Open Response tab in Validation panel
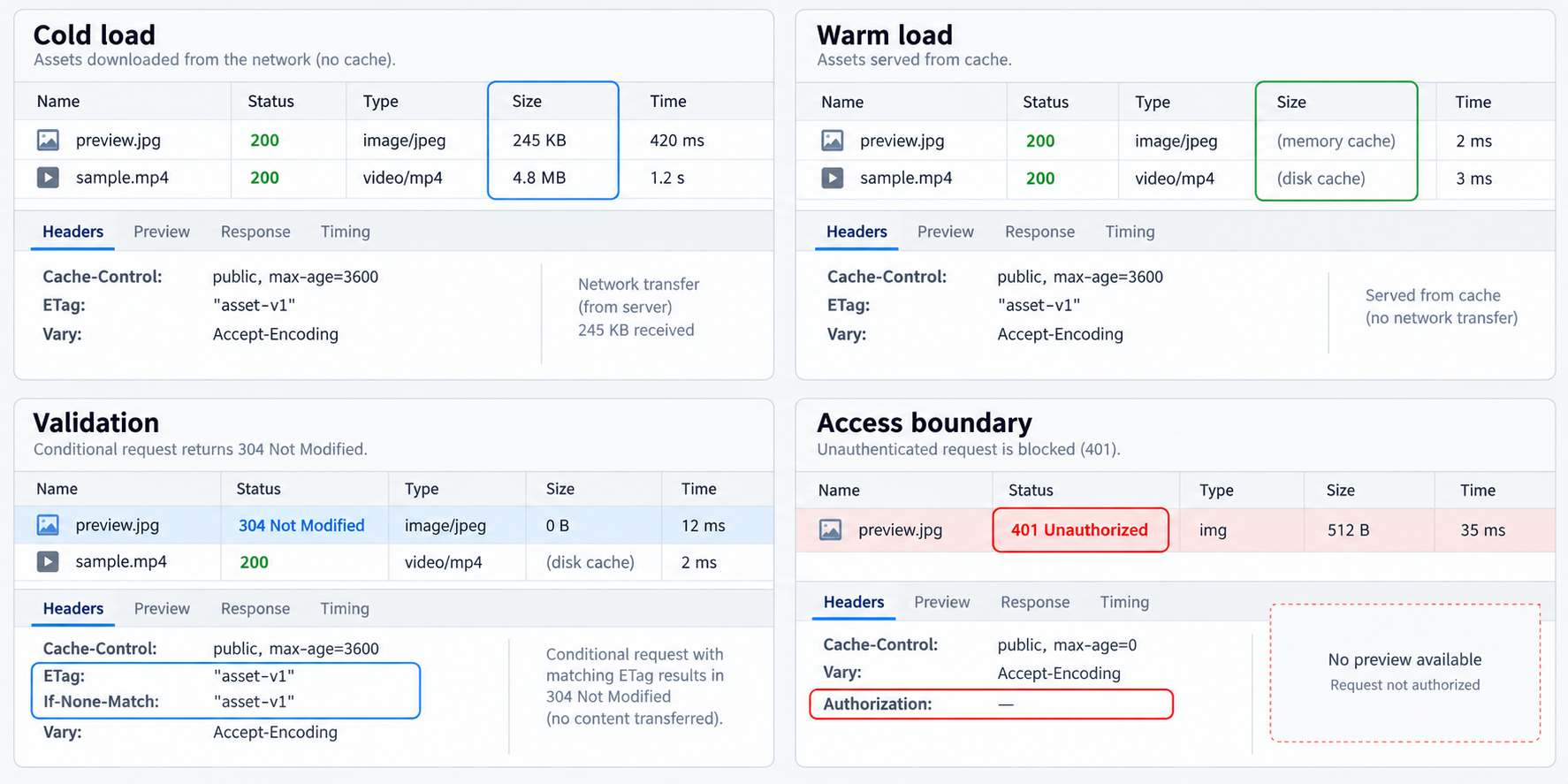 (255, 608)
